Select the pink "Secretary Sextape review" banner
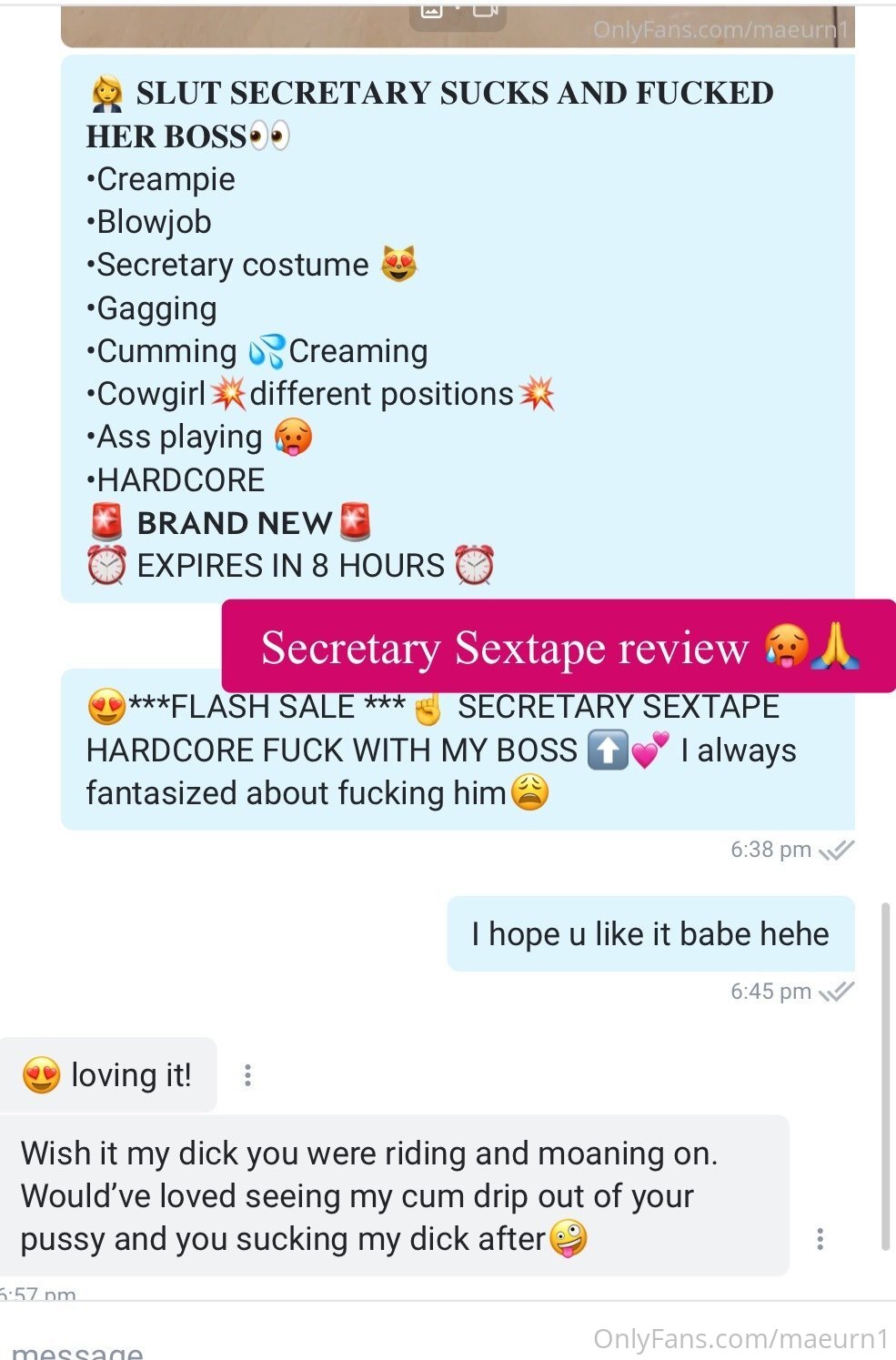 click(x=559, y=646)
